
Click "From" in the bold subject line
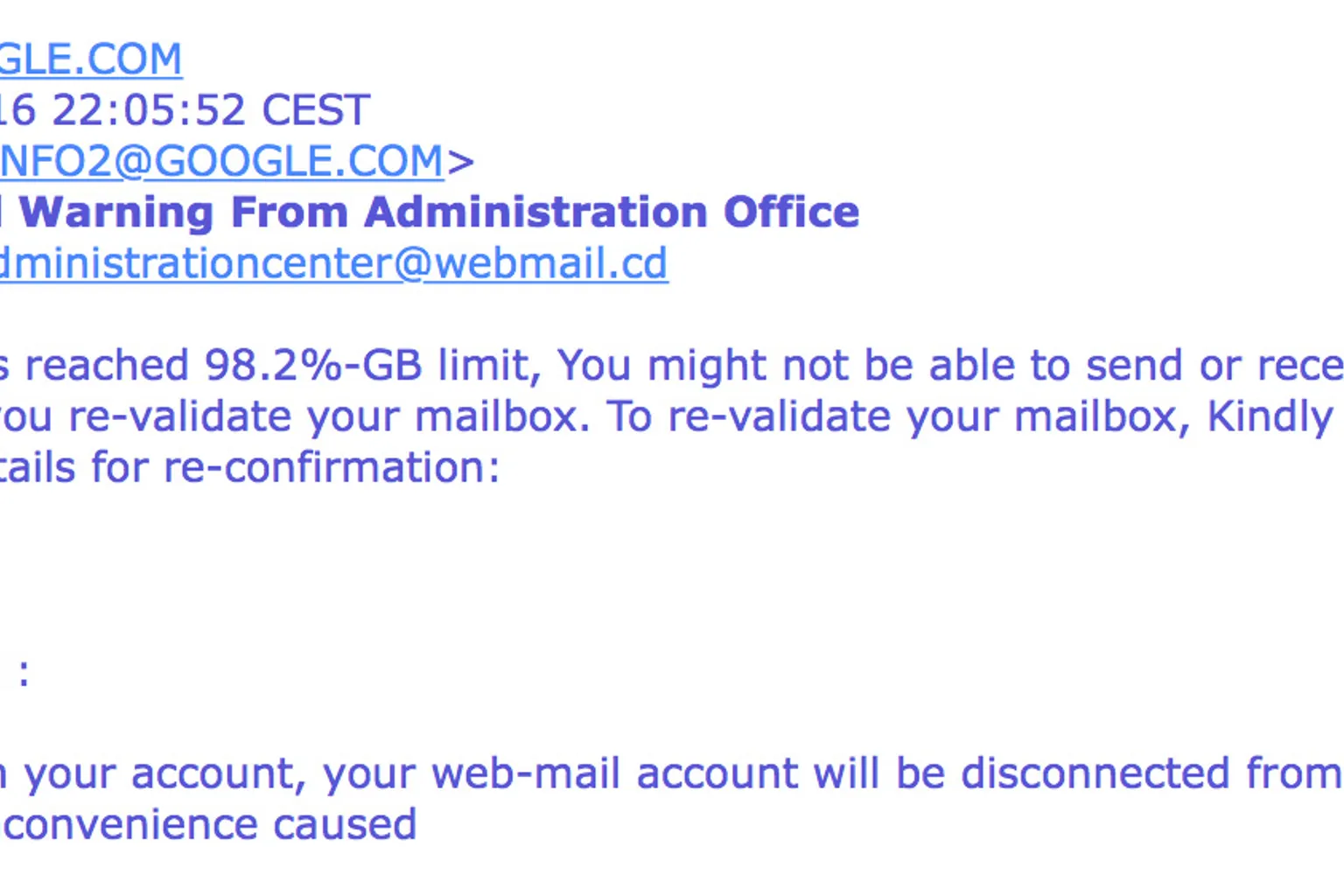tap(289, 213)
